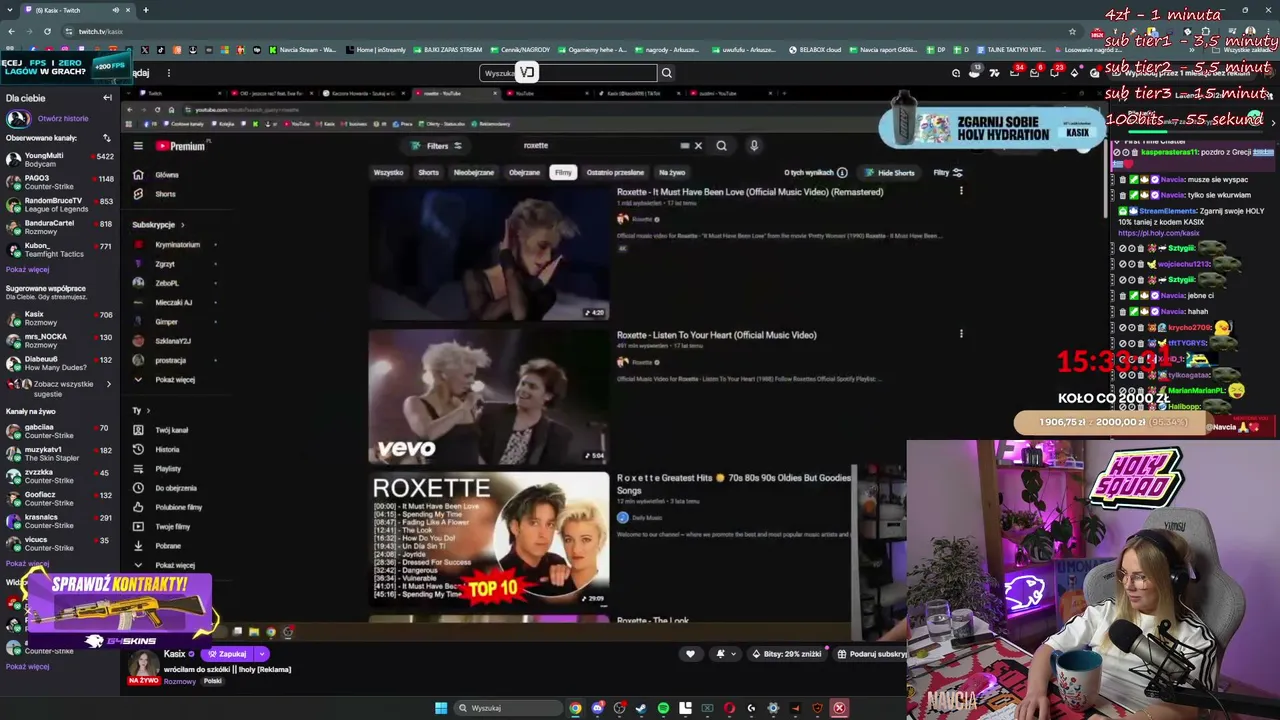
Task: Click the 1906,75 zł donation goal bar
Action: click(x=1110, y=422)
